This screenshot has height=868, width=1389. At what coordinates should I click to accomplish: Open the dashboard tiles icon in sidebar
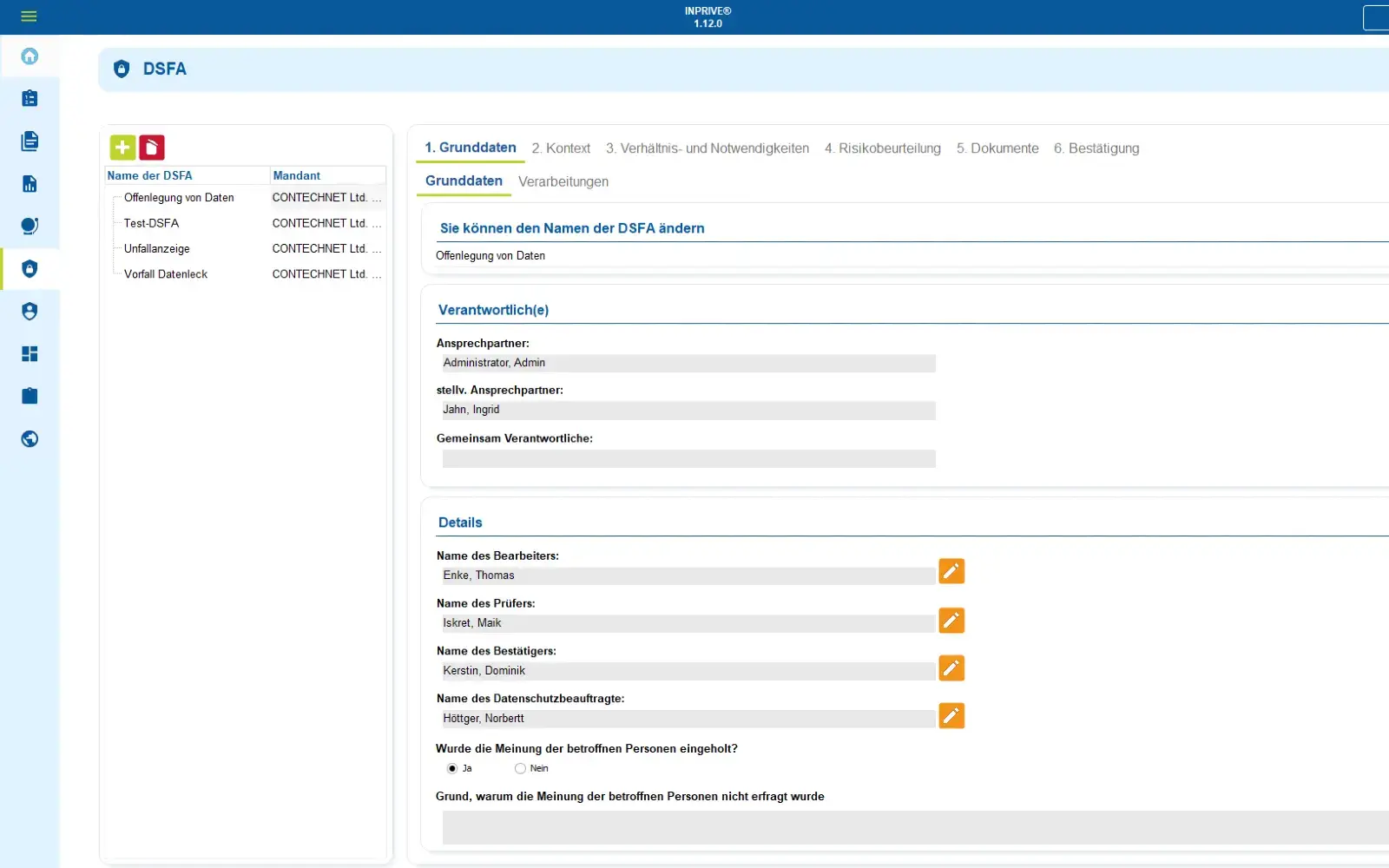click(30, 353)
